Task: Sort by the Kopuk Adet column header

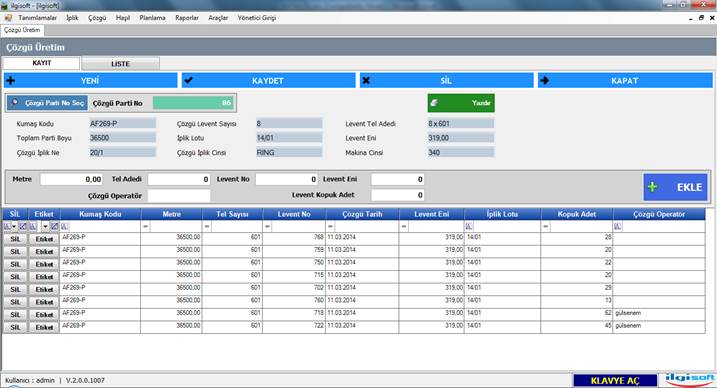Action: click(x=577, y=214)
